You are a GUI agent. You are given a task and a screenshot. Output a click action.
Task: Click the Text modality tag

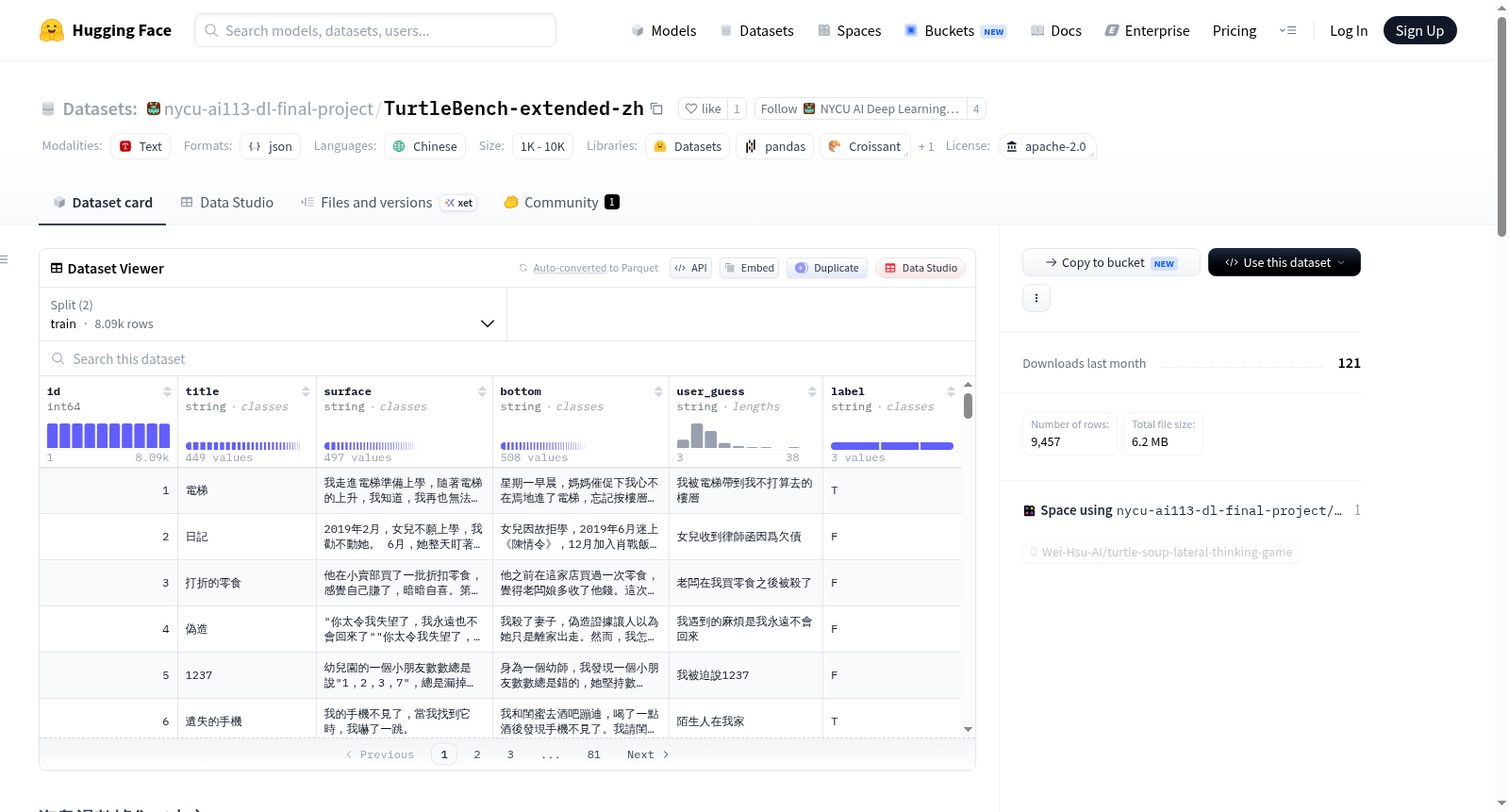point(141,146)
